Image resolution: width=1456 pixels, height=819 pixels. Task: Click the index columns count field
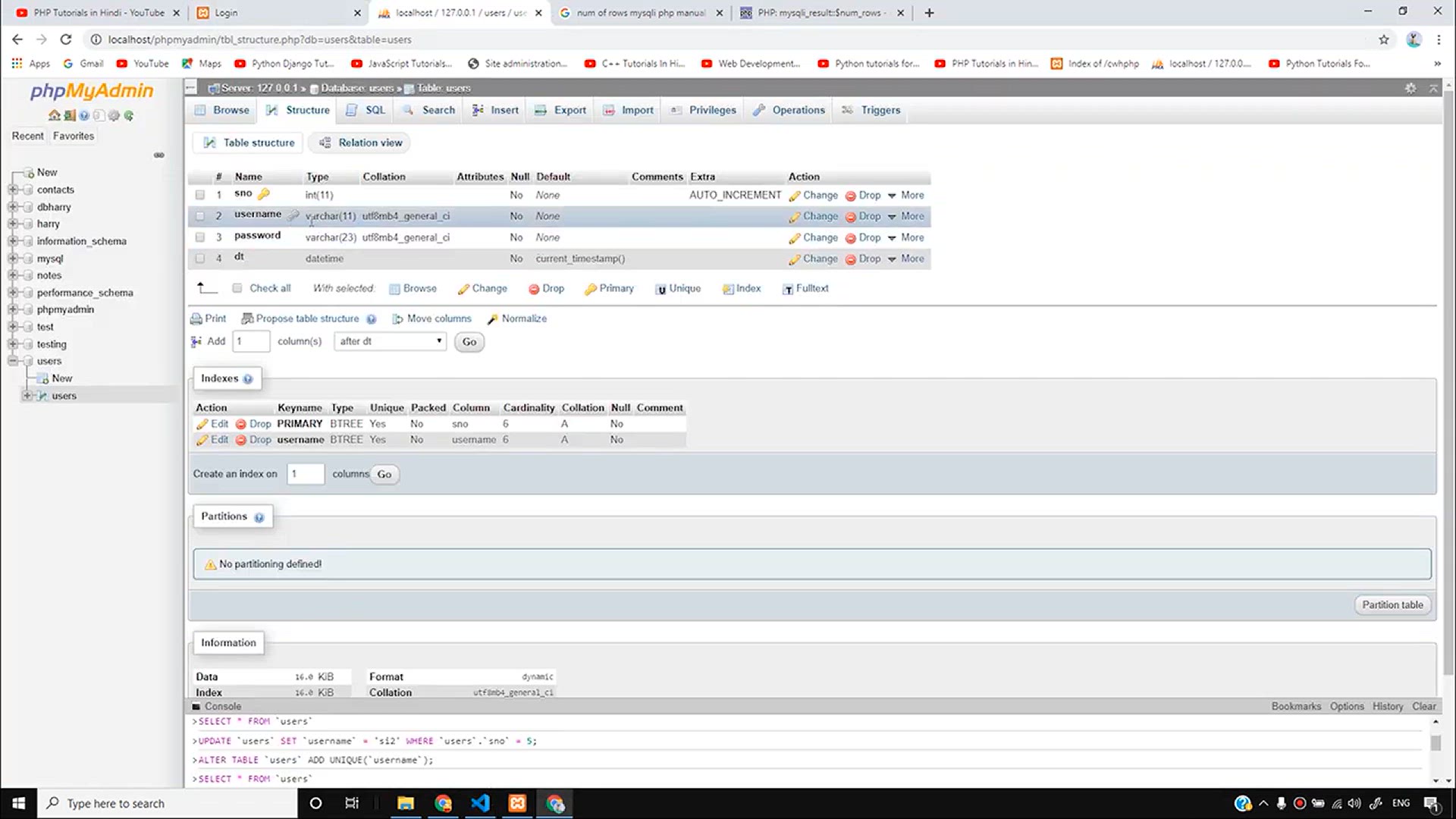point(306,474)
